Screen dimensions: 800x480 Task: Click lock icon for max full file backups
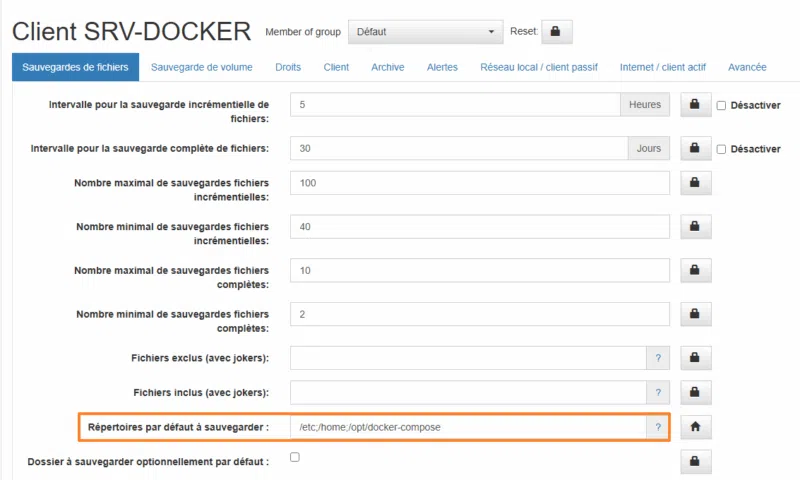tap(695, 271)
